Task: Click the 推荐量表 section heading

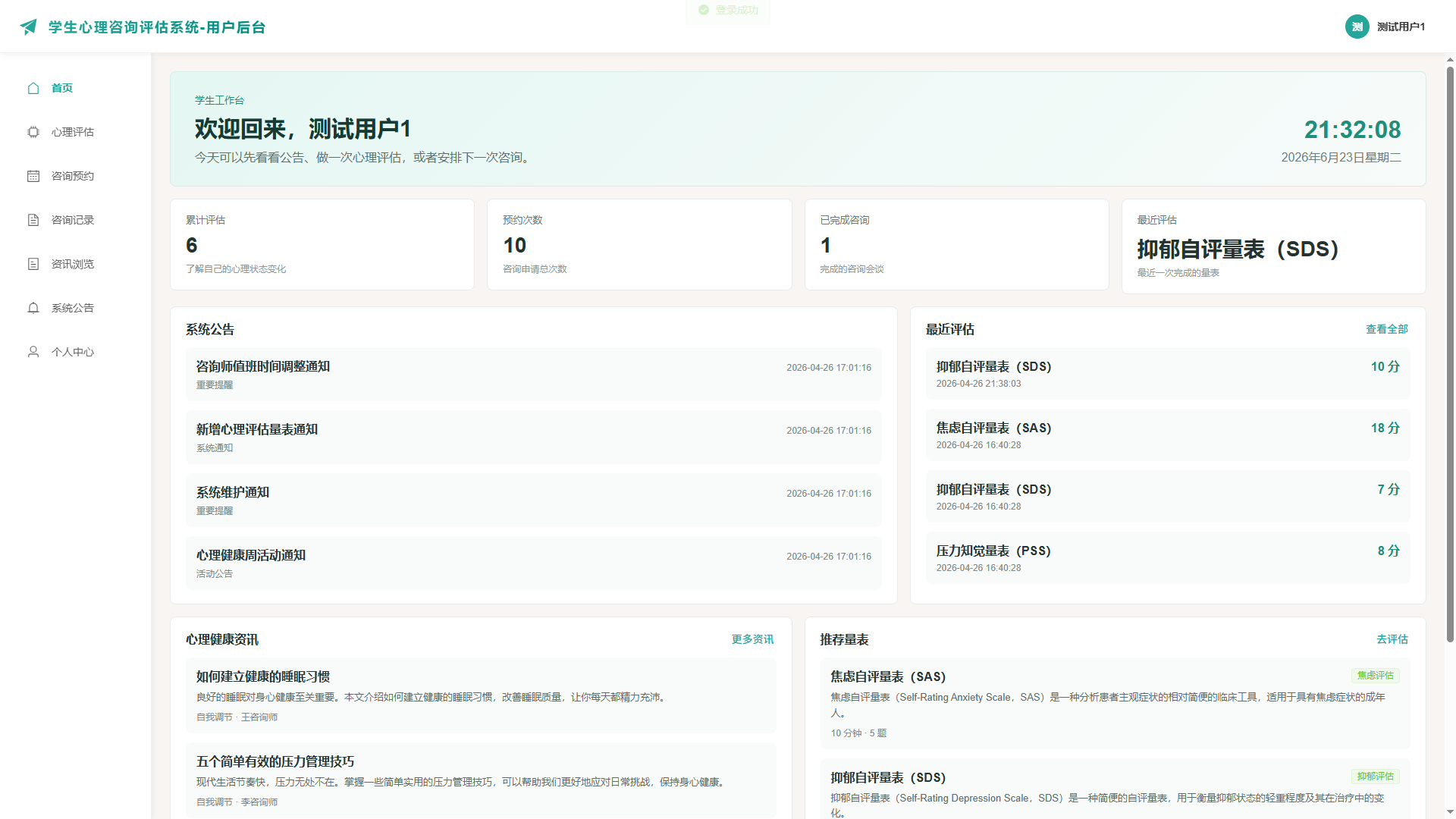Action: pyautogui.click(x=844, y=640)
